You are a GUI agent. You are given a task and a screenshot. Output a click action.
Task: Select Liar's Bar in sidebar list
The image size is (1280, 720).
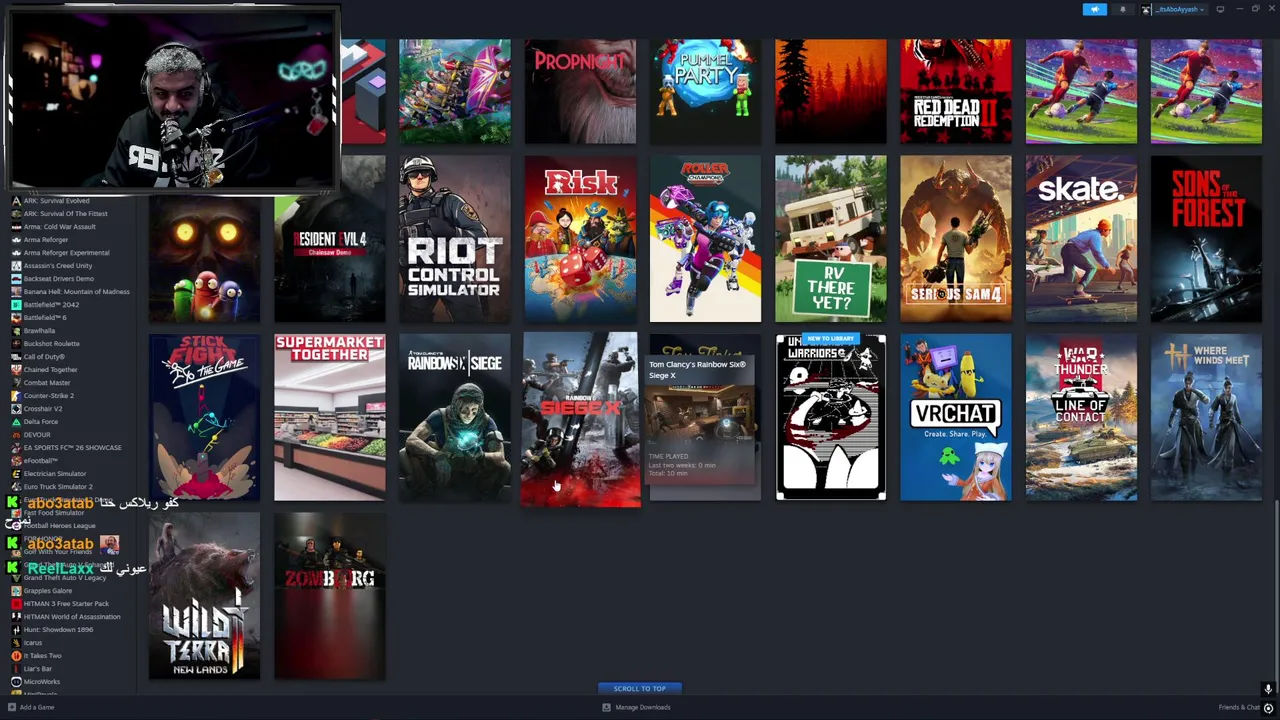click(x=38, y=669)
